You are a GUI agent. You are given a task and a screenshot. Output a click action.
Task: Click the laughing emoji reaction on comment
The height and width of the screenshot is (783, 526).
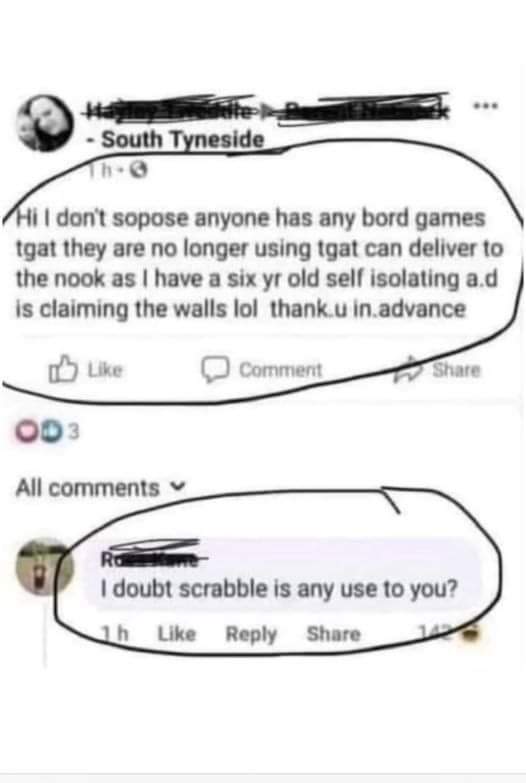[470, 634]
